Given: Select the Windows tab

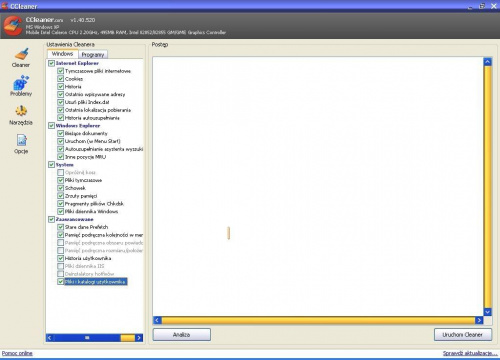Looking at the screenshot, I should 62,54.
